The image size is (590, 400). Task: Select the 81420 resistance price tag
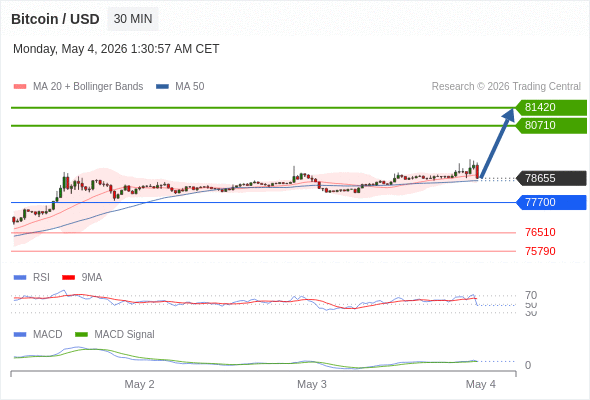click(x=551, y=108)
